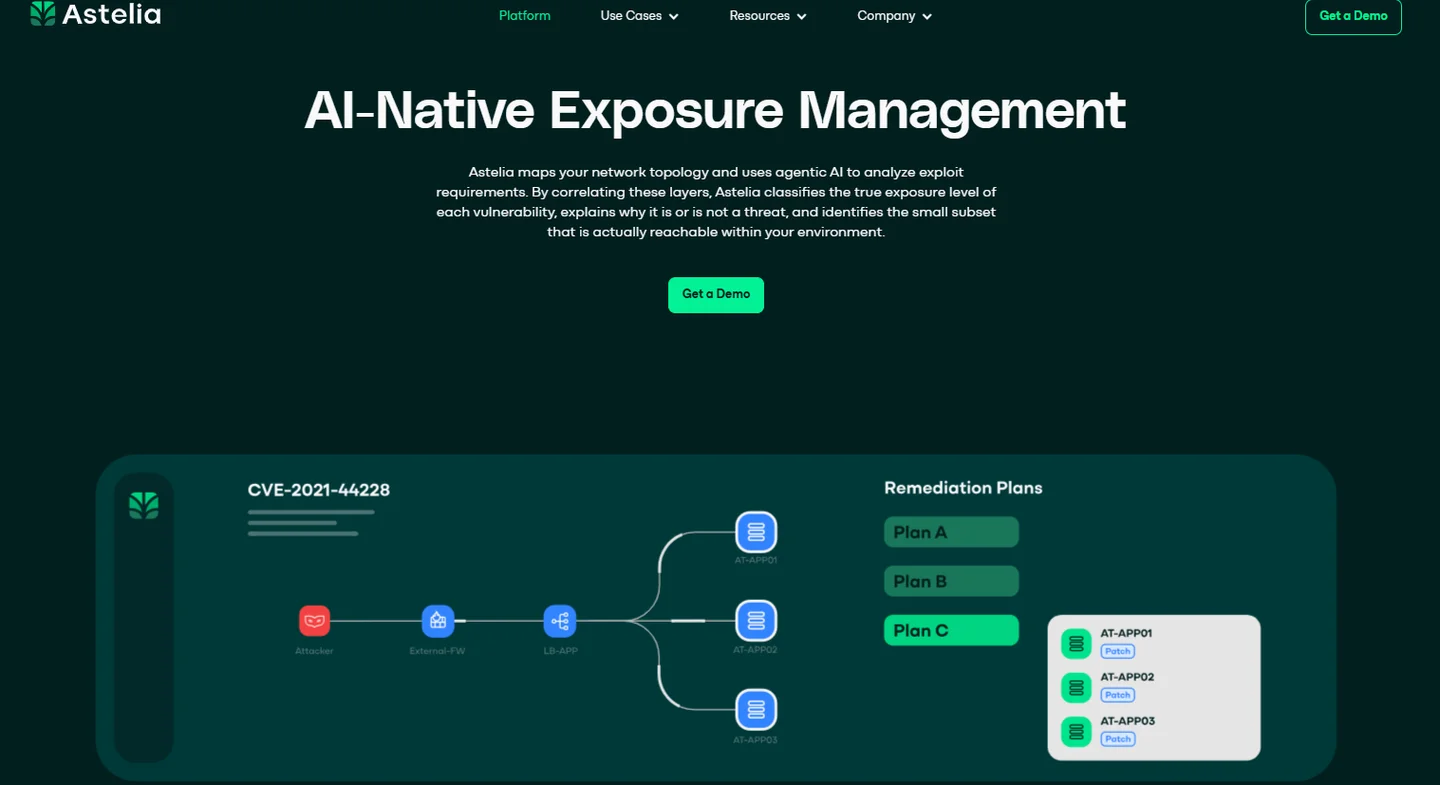This screenshot has width=1440, height=785.
Task: Expand the Use Cases dropdown
Action: point(639,16)
